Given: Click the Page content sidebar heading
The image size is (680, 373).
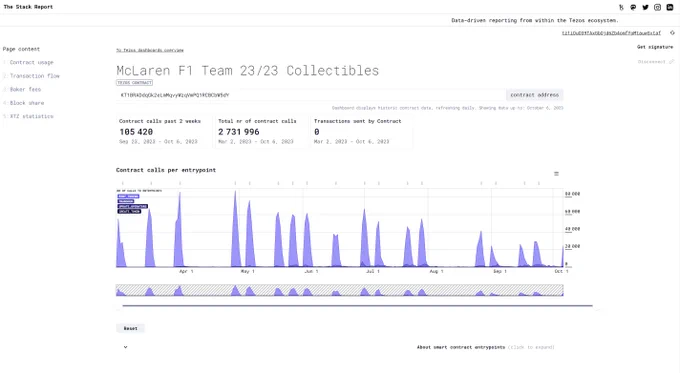Looking at the screenshot, I should coord(21,49).
